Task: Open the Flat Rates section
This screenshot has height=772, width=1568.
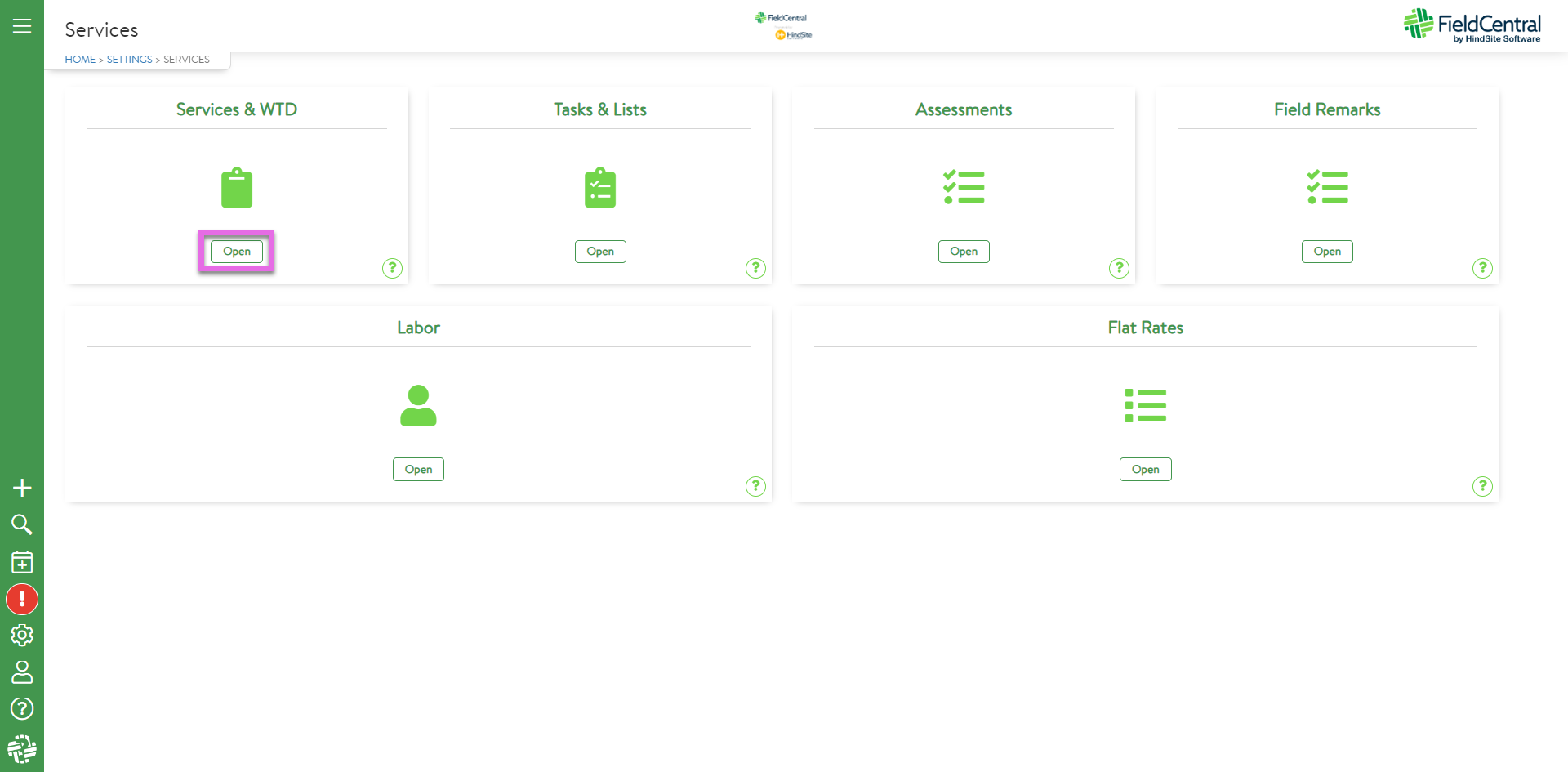Action: click(x=1146, y=470)
